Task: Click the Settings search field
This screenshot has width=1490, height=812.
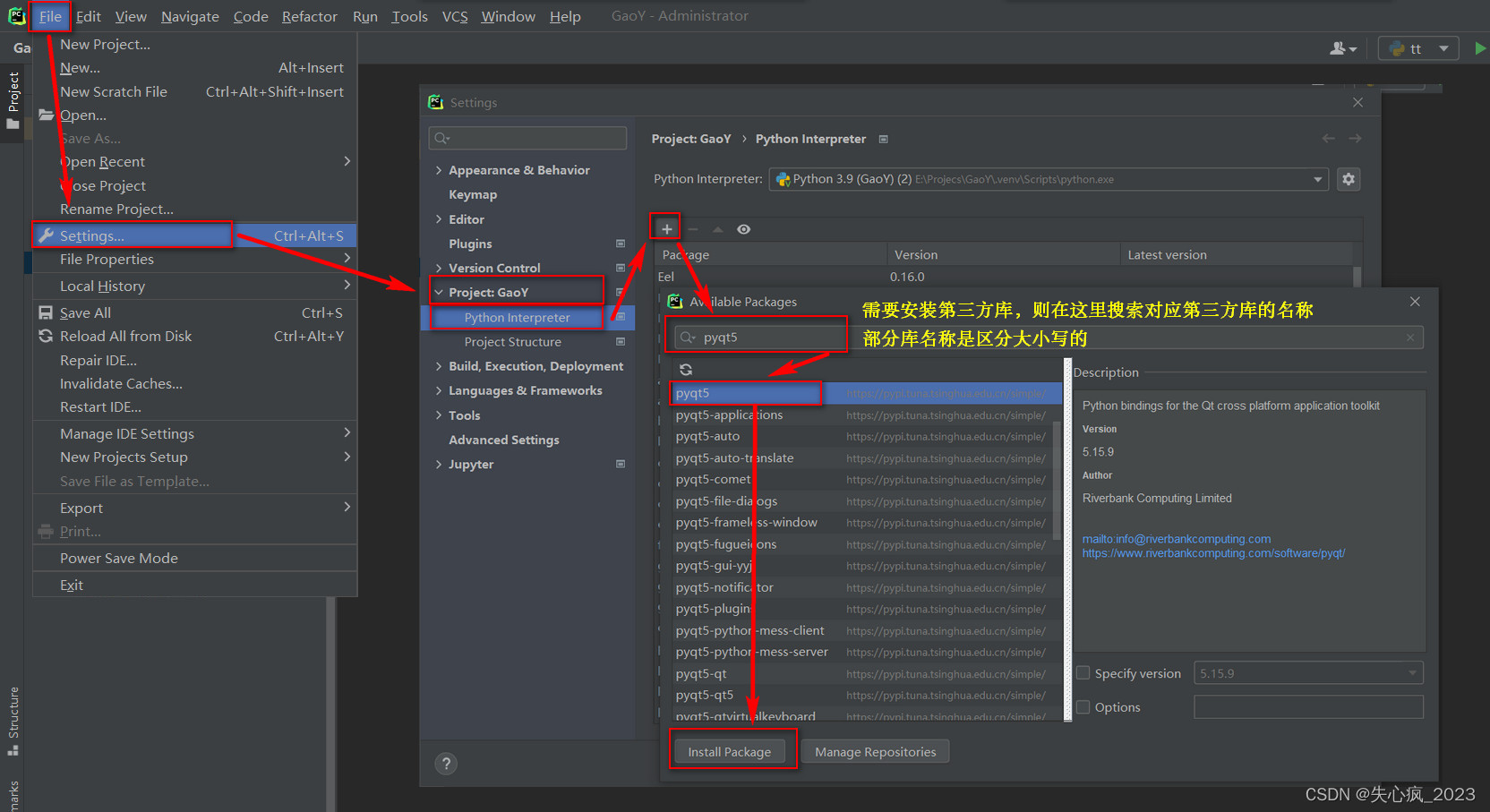Action: pos(527,138)
